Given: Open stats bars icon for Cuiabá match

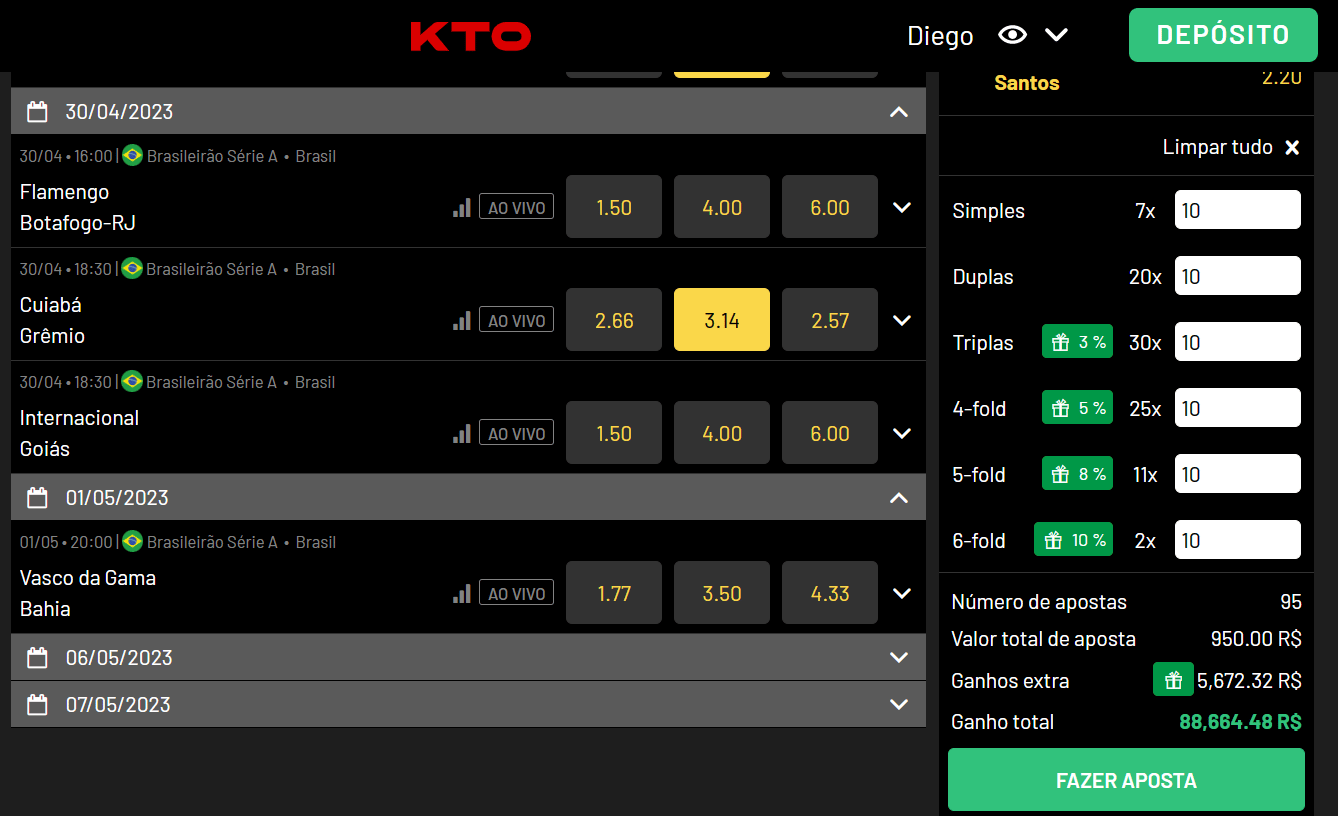Looking at the screenshot, I should (461, 320).
